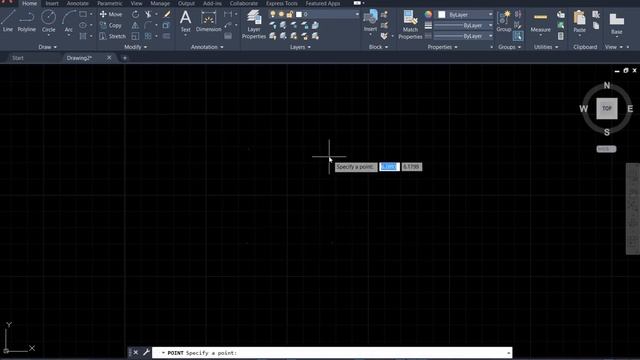640x360 pixels.
Task: Click the Make Current layer icon
Action: [316, 25]
